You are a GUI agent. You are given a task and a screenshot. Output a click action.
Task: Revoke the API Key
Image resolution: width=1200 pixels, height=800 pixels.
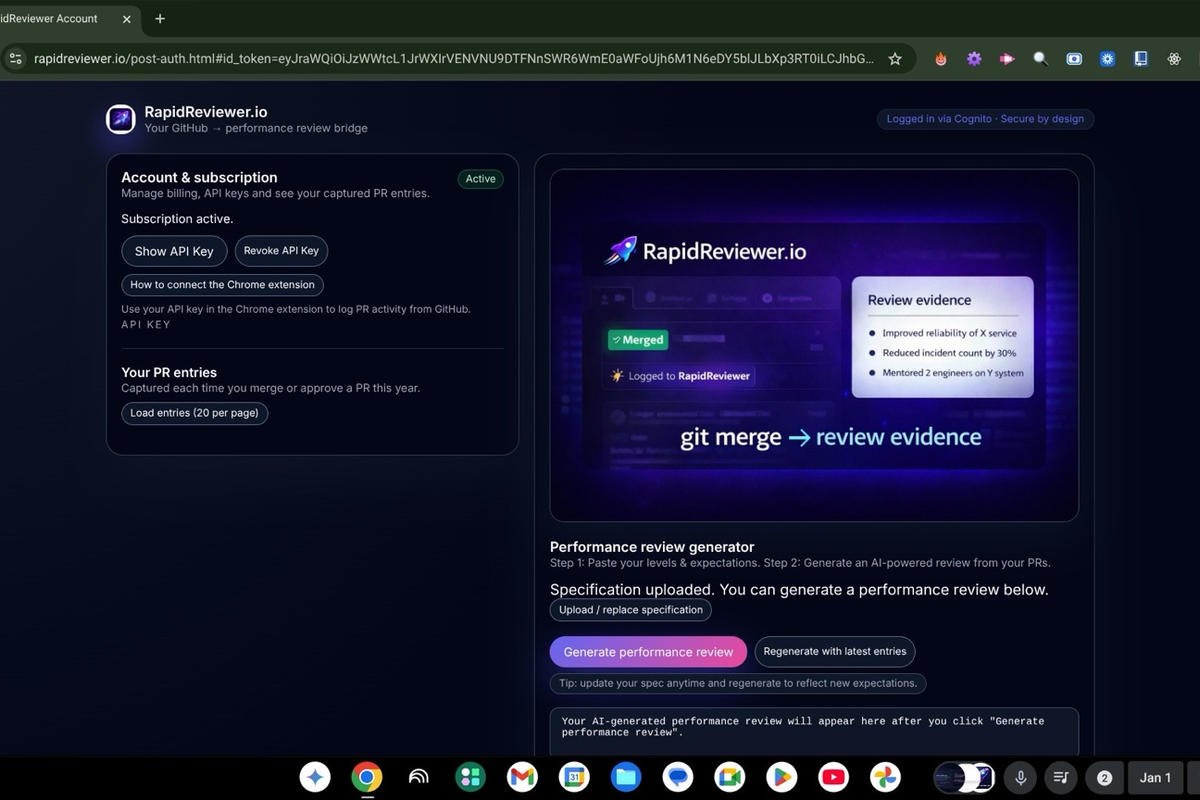coord(281,251)
